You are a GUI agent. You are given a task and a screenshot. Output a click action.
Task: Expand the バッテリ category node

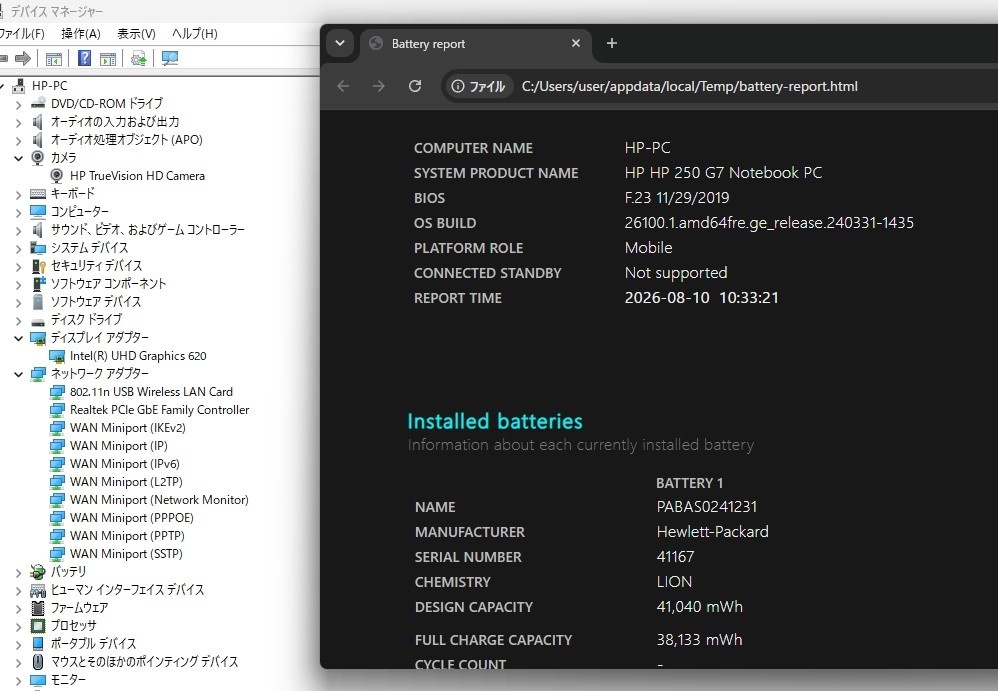click(x=18, y=573)
